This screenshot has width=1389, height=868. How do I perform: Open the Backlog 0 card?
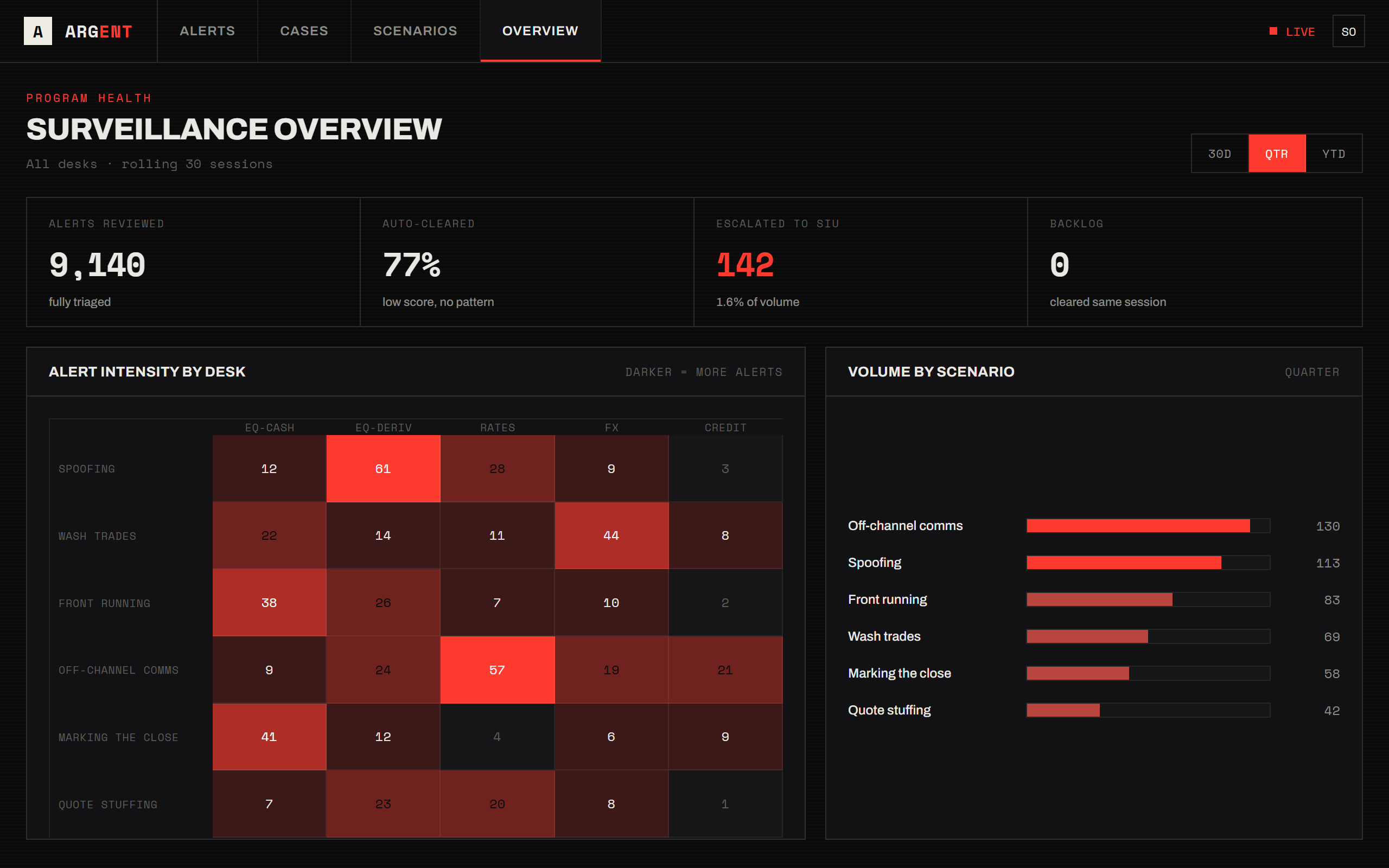[1194, 263]
